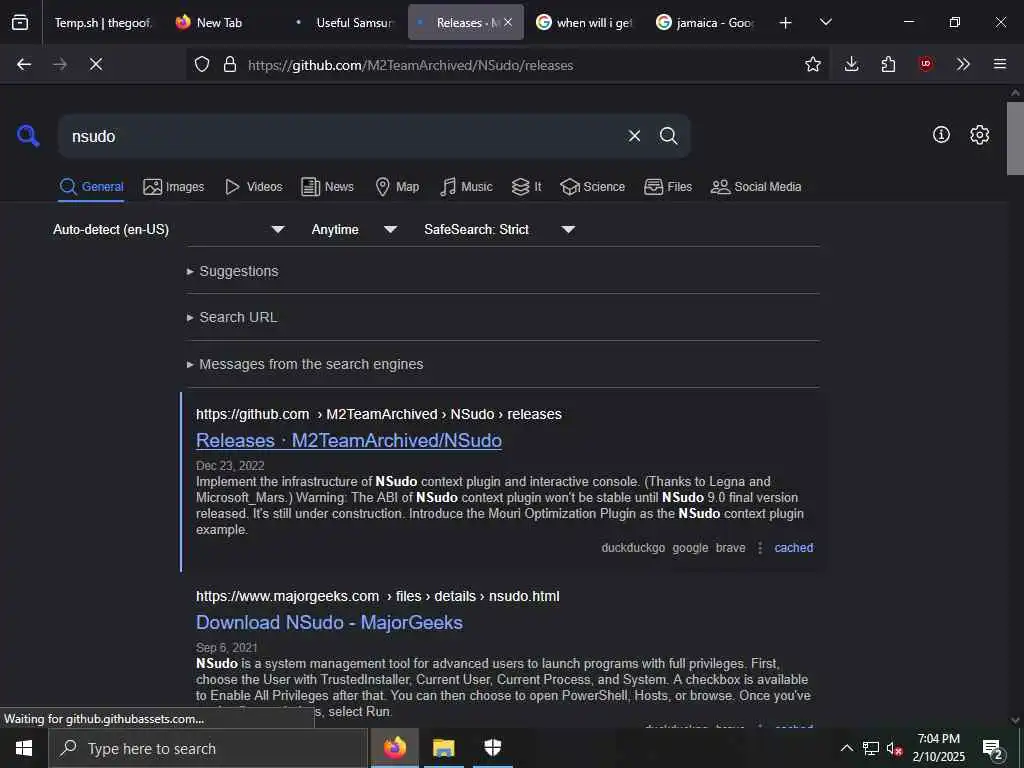1024x768 pixels.
Task: Go back with the browser back arrow
Action: pos(24,64)
